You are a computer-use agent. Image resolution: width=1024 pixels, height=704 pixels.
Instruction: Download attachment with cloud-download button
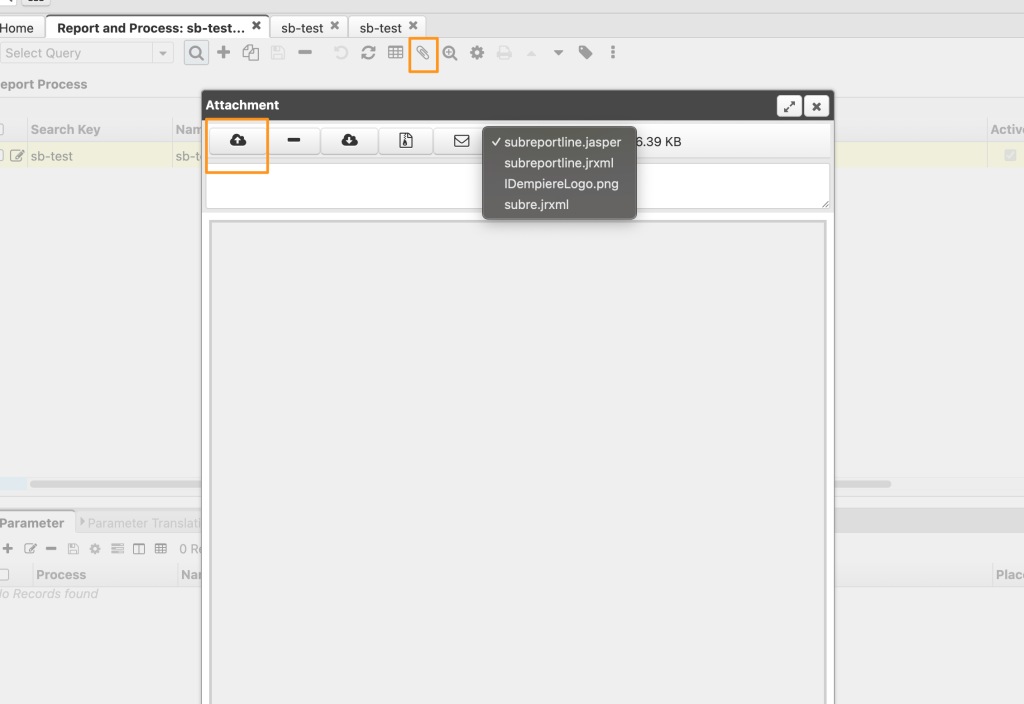pos(349,140)
